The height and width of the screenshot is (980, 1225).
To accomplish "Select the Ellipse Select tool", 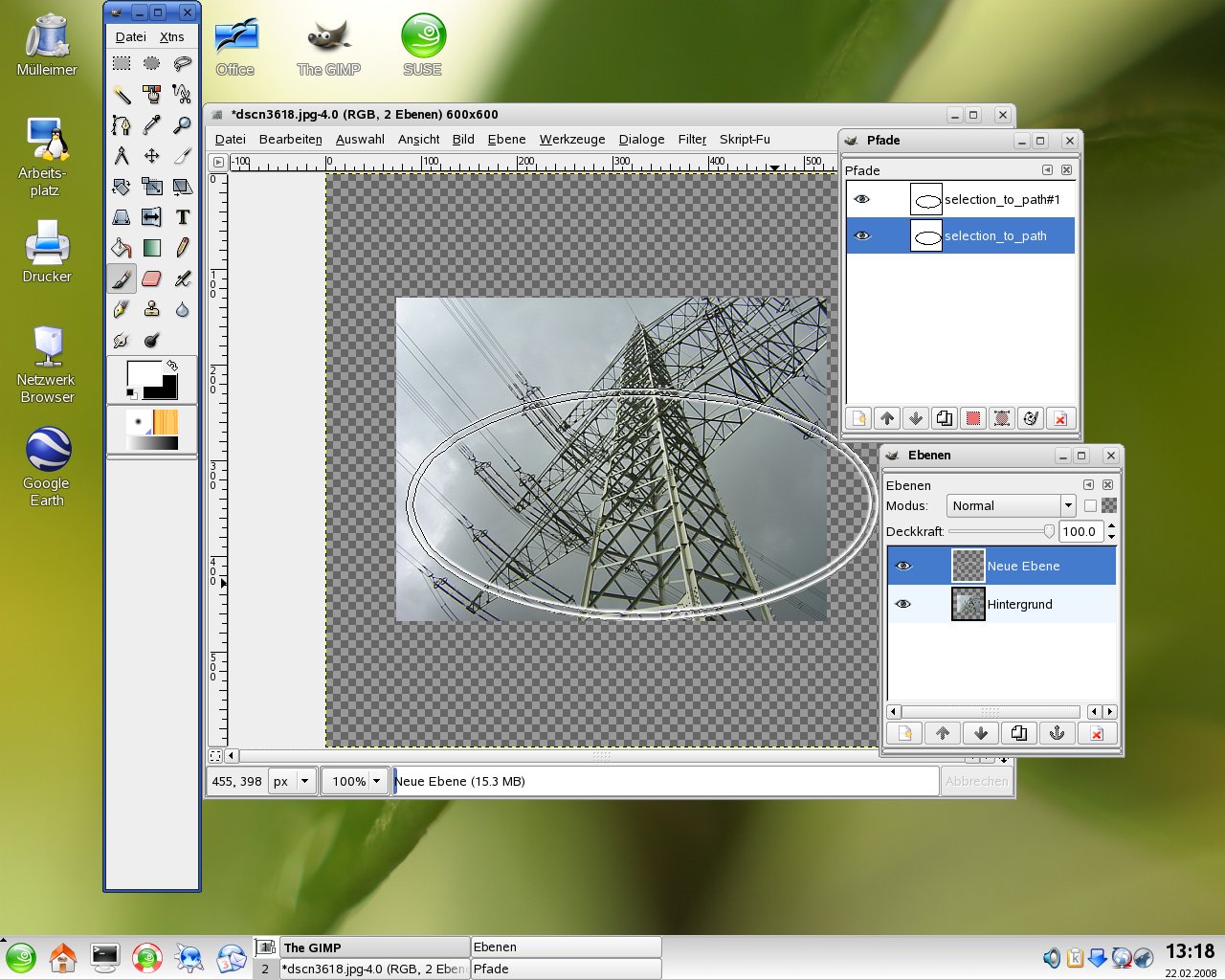I will [x=151, y=63].
